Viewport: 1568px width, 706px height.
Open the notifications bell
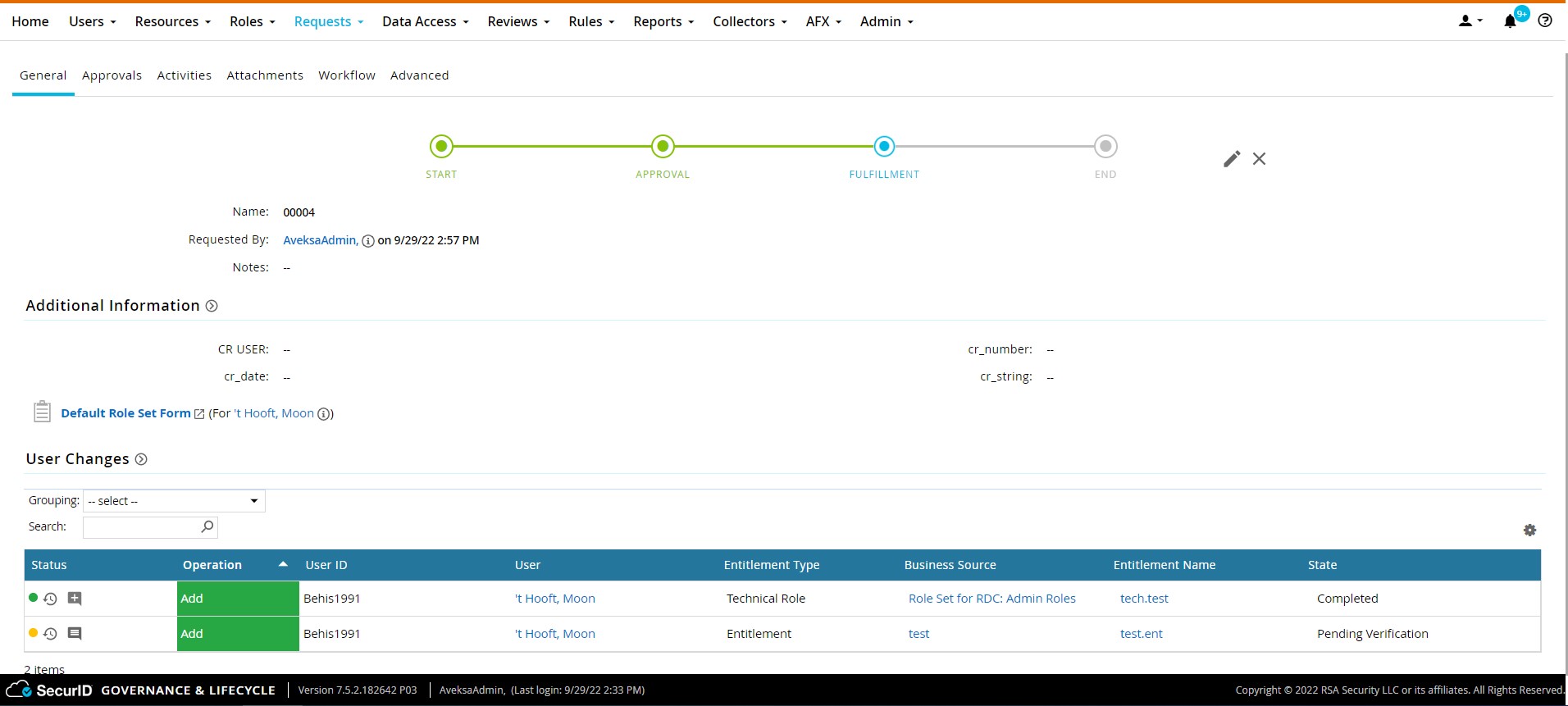[1510, 21]
